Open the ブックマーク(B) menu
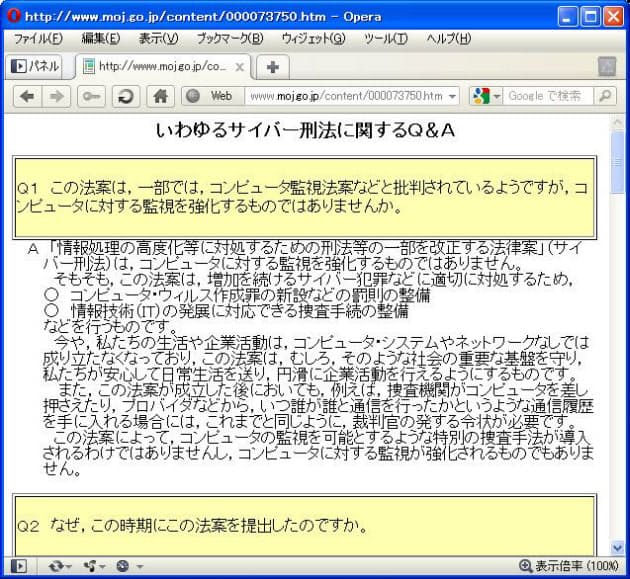 point(230,38)
